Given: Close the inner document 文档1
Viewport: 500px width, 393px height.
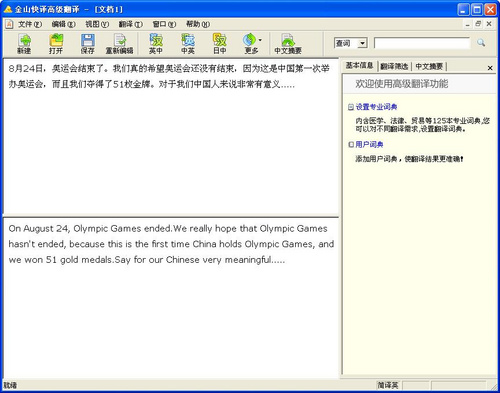Looking at the screenshot, I should pyautogui.click(x=489, y=24).
